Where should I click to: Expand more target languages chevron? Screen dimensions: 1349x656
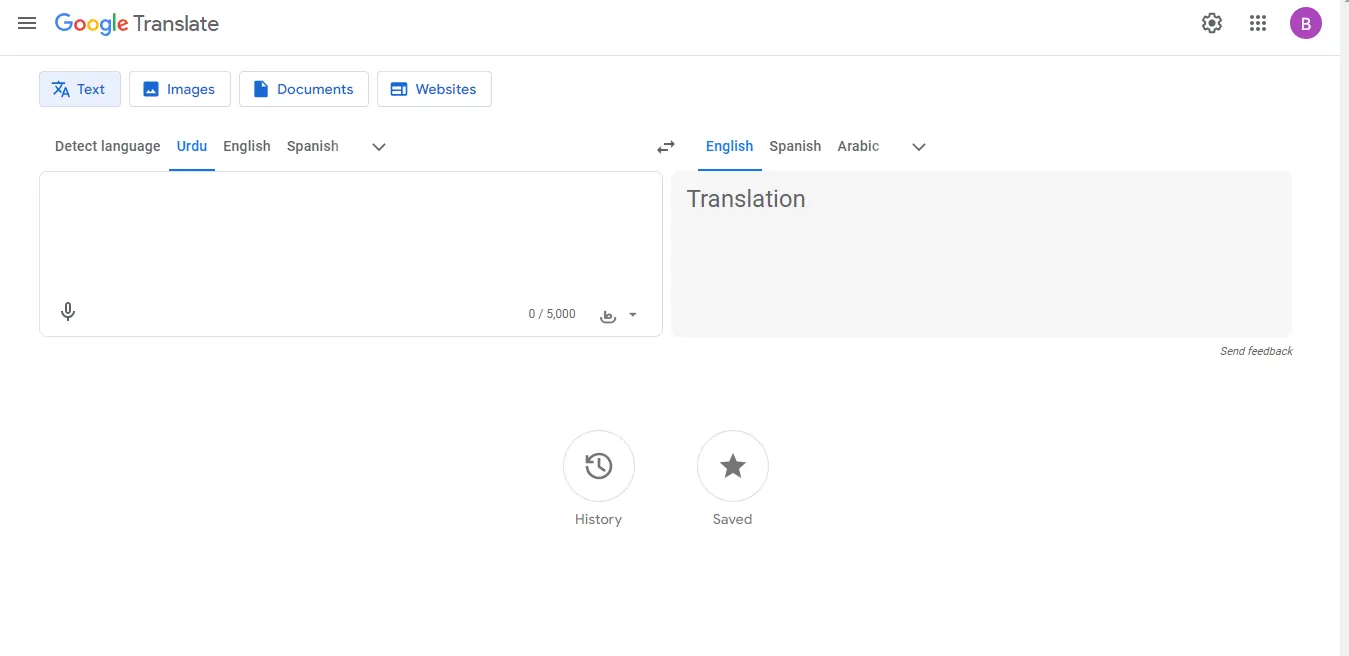pos(919,147)
